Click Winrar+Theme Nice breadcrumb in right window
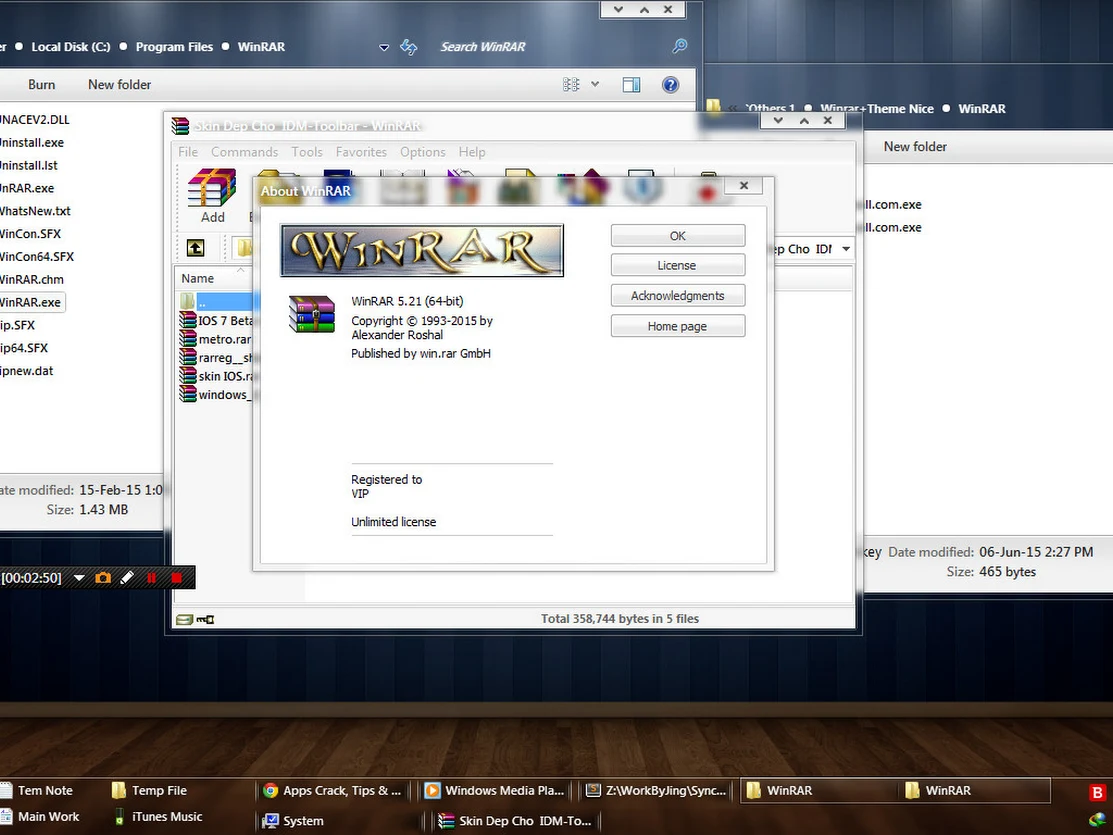This screenshot has width=1113, height=835. click(877, 109)
